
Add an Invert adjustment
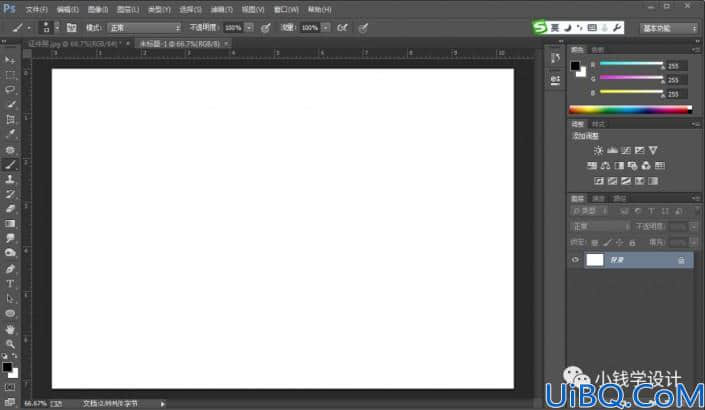(x=598, y=181)
